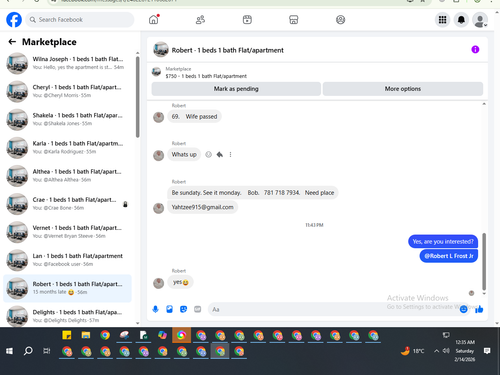
Task: Open the Cheryl conversation
Action: click(x=67, y=91)
